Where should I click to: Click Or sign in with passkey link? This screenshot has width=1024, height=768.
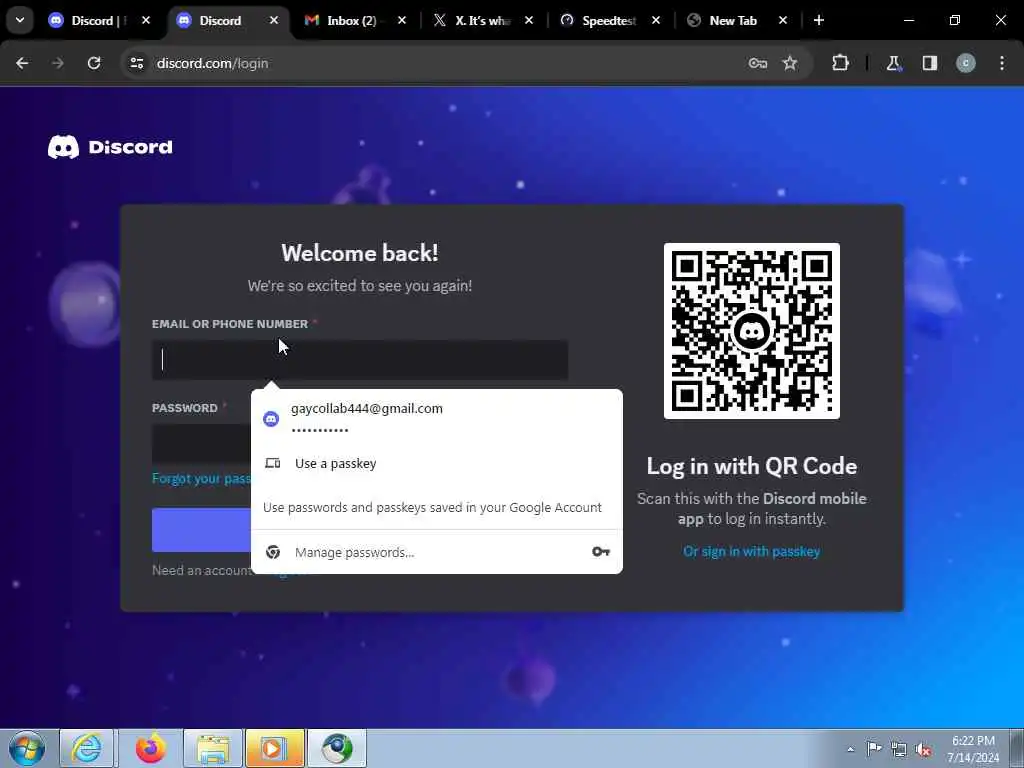pyautogui.click(x=752, y=552)
